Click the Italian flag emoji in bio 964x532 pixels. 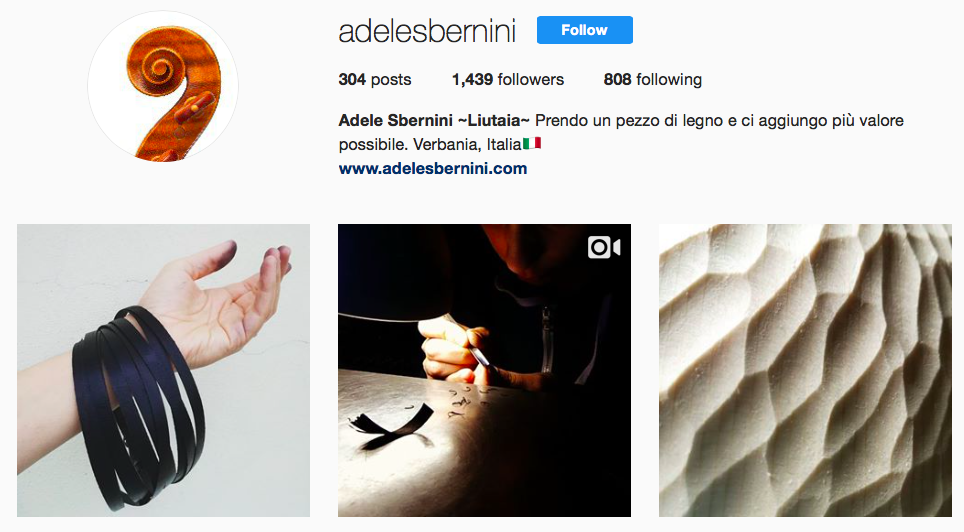pyautogui.click(x=532, y=144)
